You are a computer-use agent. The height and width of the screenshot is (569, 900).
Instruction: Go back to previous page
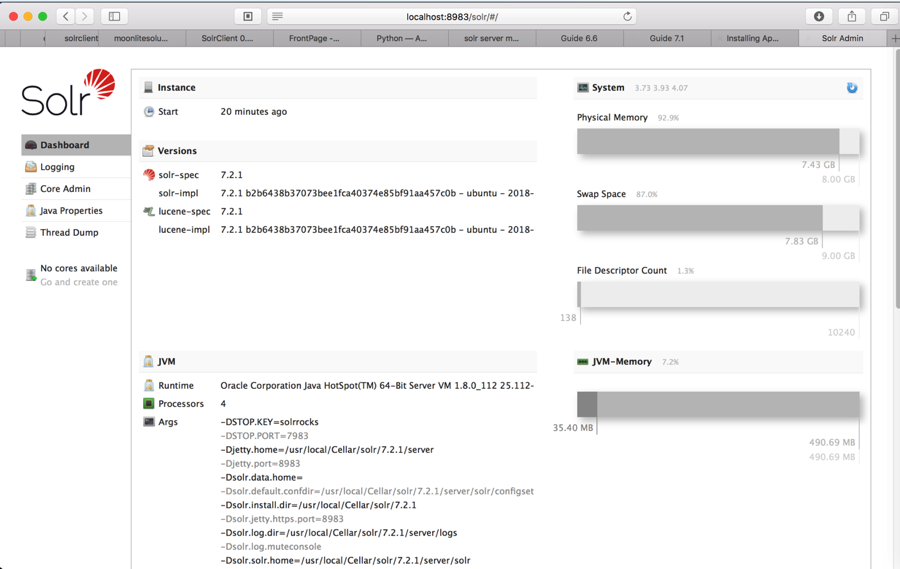pyautogui.click(x=66, y=16)
